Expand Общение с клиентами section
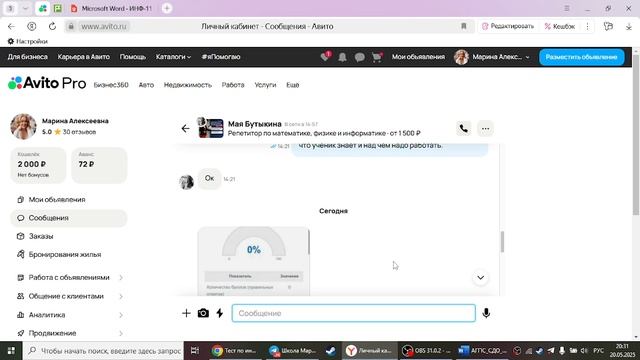 pos(69,296)
